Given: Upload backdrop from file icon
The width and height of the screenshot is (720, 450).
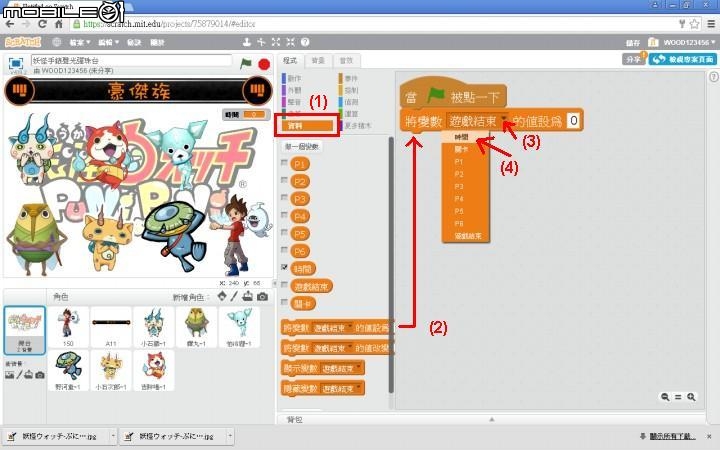Looking at the screenshot, I should pos(28,375).
